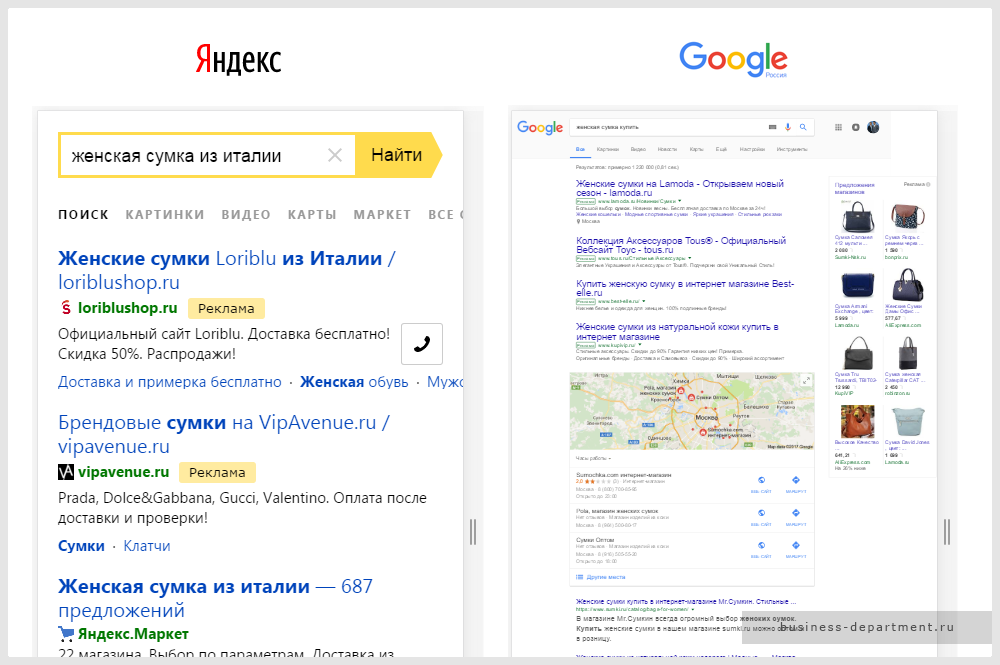Click the list icon beside Другие места
The height and width of the screenshot is (665, 1000).
click(579, 577)
